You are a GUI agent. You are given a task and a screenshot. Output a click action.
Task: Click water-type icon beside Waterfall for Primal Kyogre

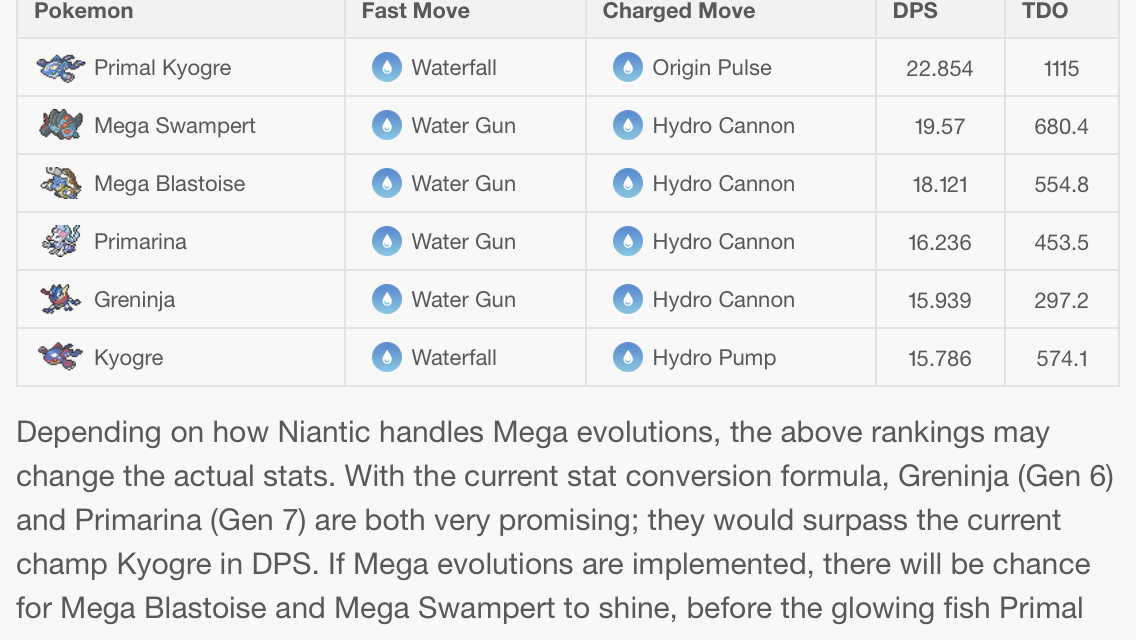386,68
